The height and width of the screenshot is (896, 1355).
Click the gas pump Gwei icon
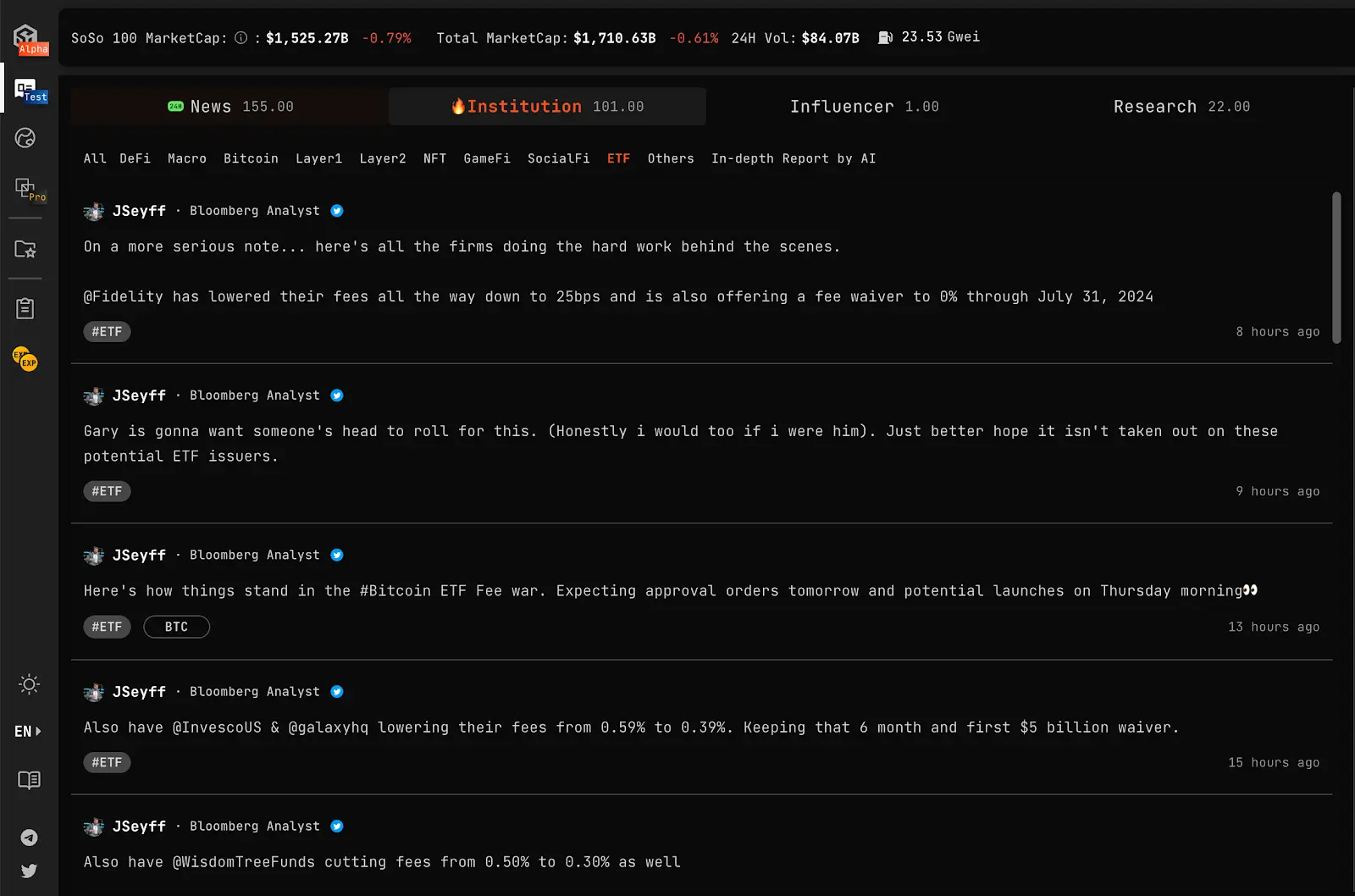pyautogui.click(x=885, y=37)
